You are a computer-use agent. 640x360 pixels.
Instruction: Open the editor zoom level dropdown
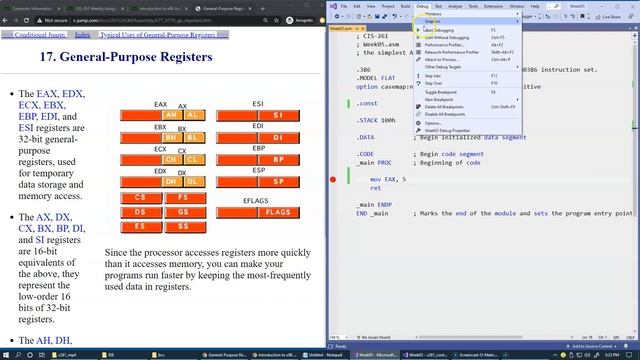click(x=340, y=338)
